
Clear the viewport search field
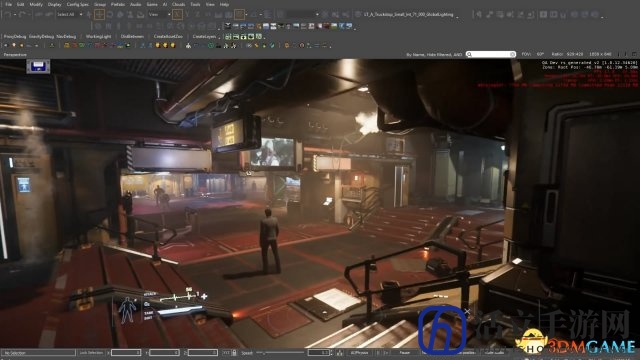[x=512, y=54]
